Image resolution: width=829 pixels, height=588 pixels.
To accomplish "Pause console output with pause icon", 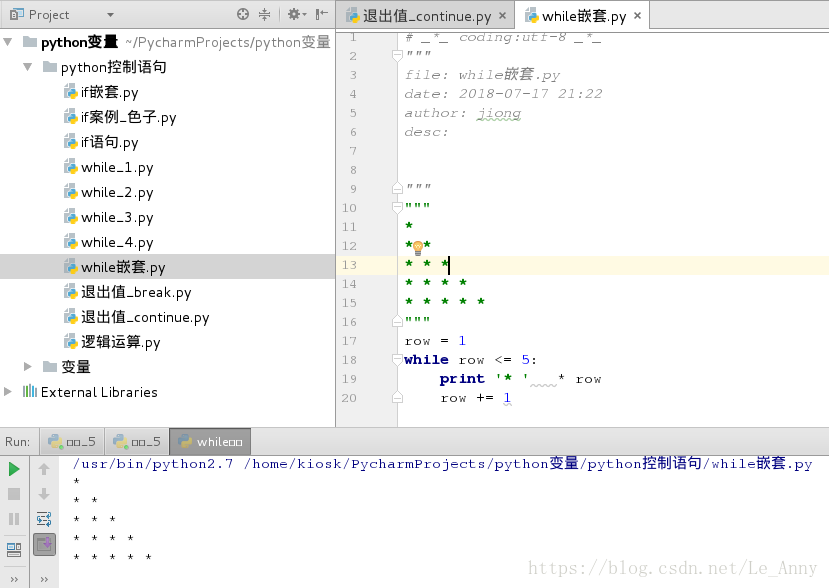I will pos(13,519).
